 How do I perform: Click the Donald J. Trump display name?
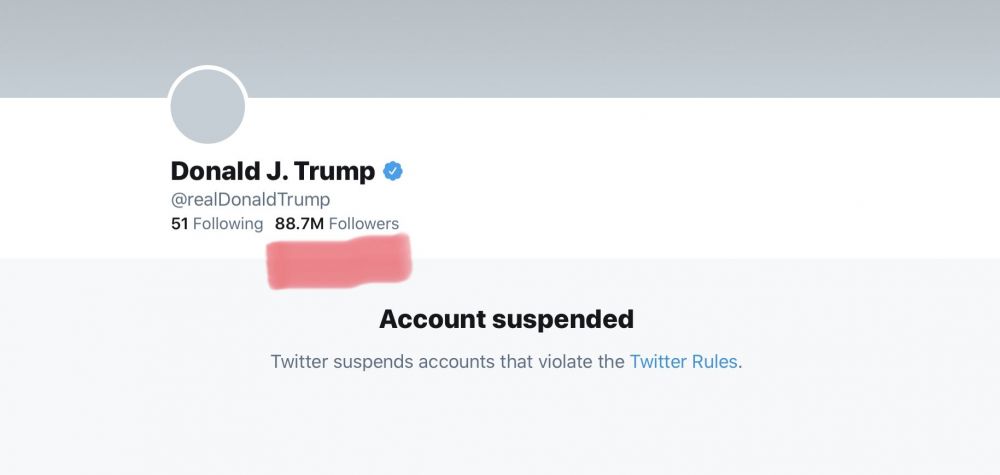click(272, 171)
